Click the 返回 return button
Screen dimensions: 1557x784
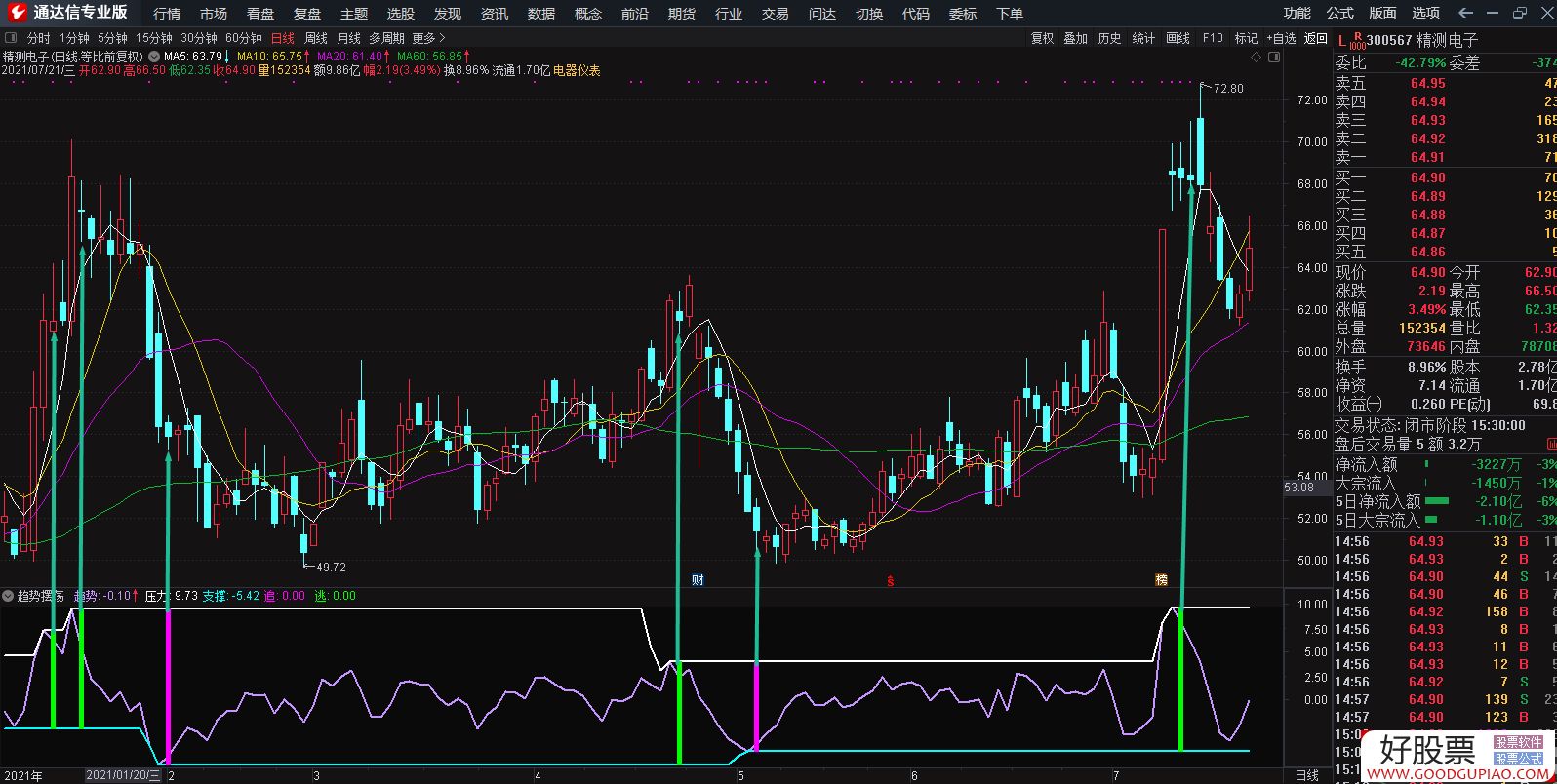click(1316, 38)
